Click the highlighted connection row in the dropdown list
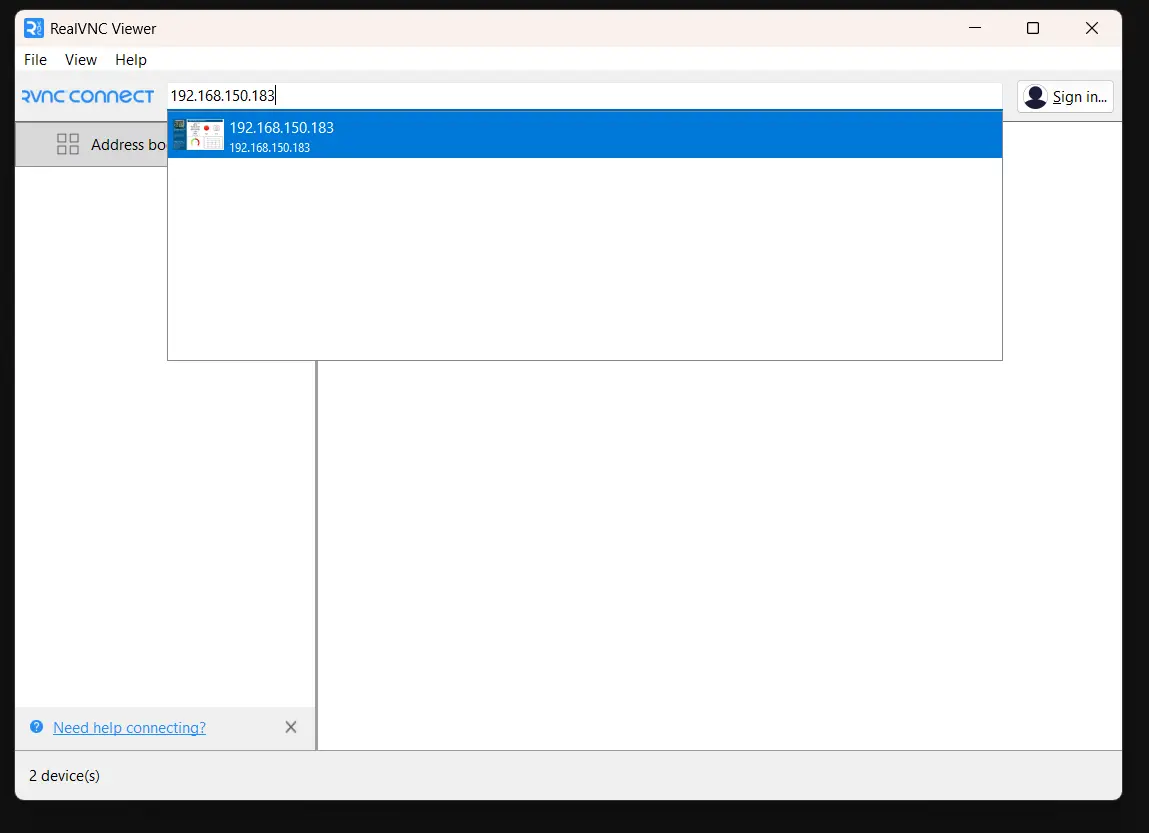Viewport: 1149px width, 833px height. (584, 134)
